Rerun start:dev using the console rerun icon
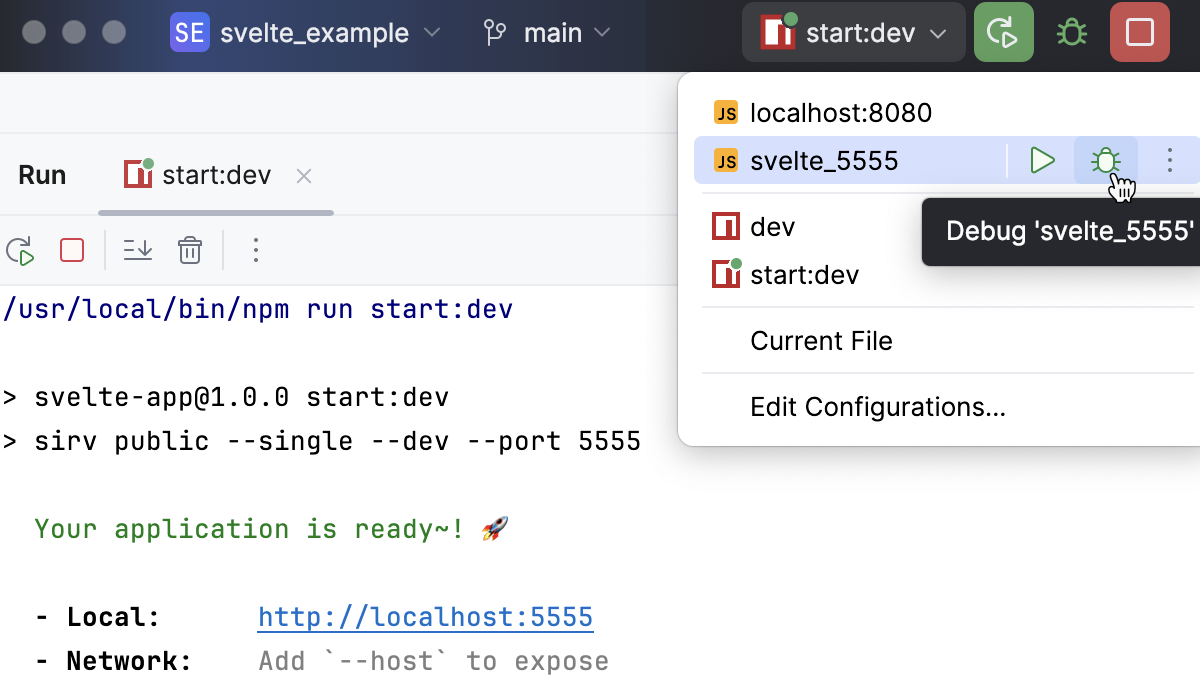The height and width of the screenshot is (700, 1200). [20, 250]
